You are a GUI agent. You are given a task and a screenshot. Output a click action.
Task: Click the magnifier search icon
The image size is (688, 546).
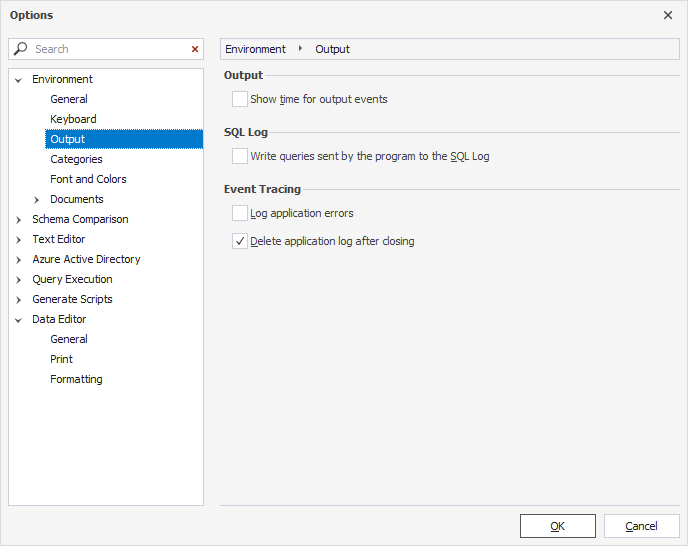click(20, 49)
